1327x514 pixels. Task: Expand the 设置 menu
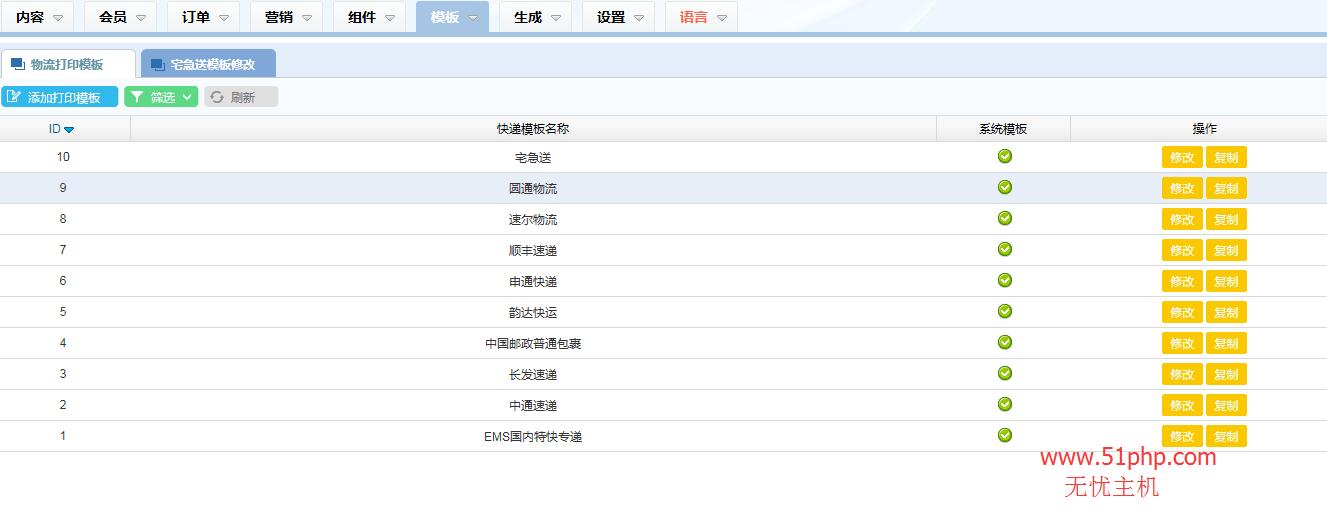[619, 17]
